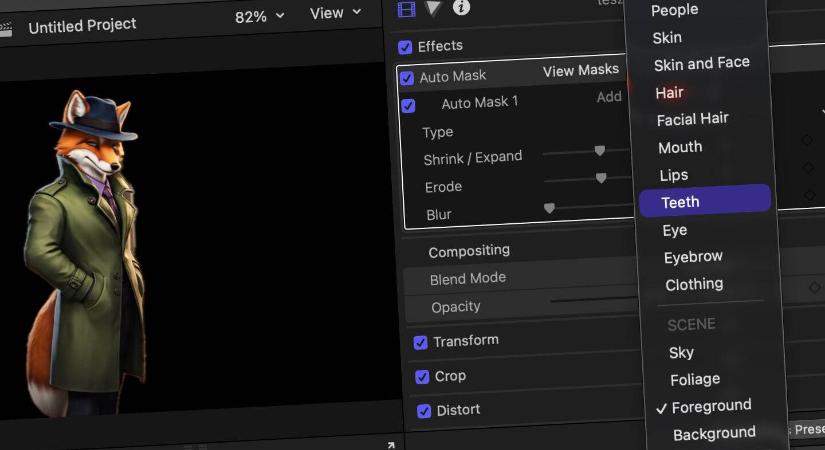Select Lips mask type
825x450 pixels.
[x=673, y=175]
